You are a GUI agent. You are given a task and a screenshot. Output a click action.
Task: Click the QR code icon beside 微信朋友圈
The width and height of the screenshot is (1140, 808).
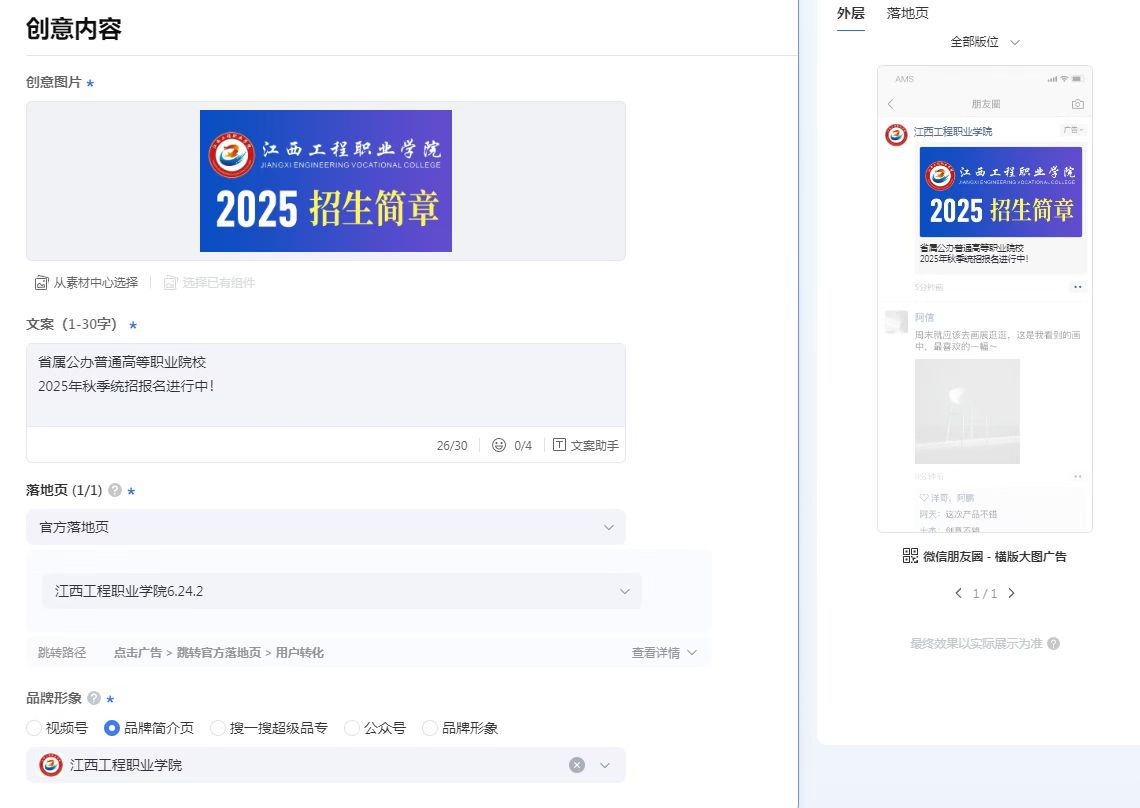910,556
